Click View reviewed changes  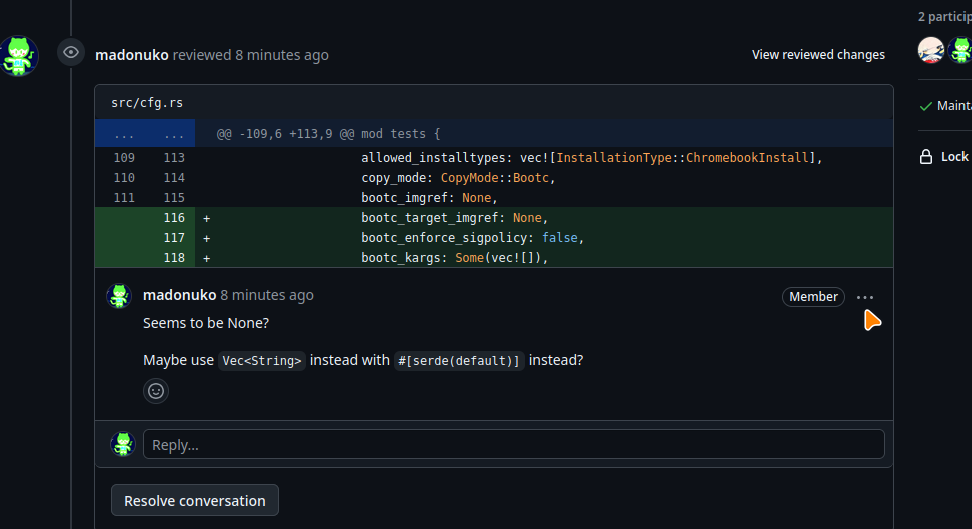tap(818, 55)
